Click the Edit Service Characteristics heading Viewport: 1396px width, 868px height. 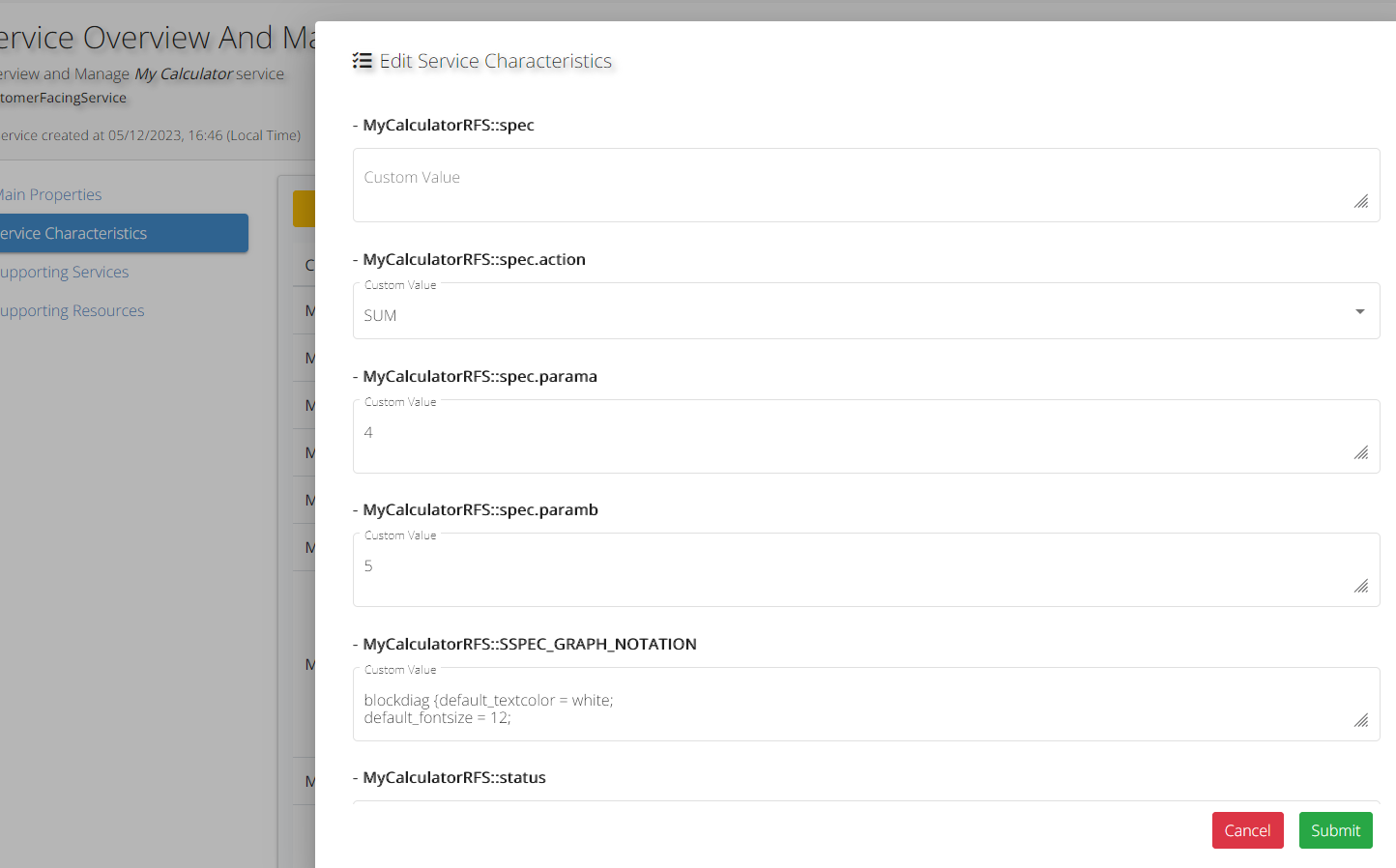495,61
